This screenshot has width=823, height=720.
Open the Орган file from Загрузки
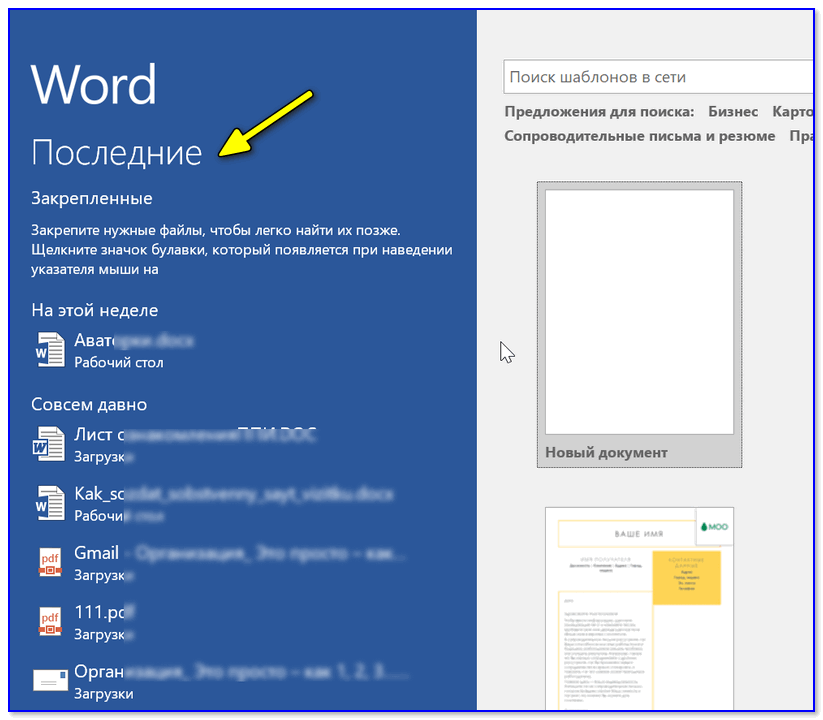point(242,682)
